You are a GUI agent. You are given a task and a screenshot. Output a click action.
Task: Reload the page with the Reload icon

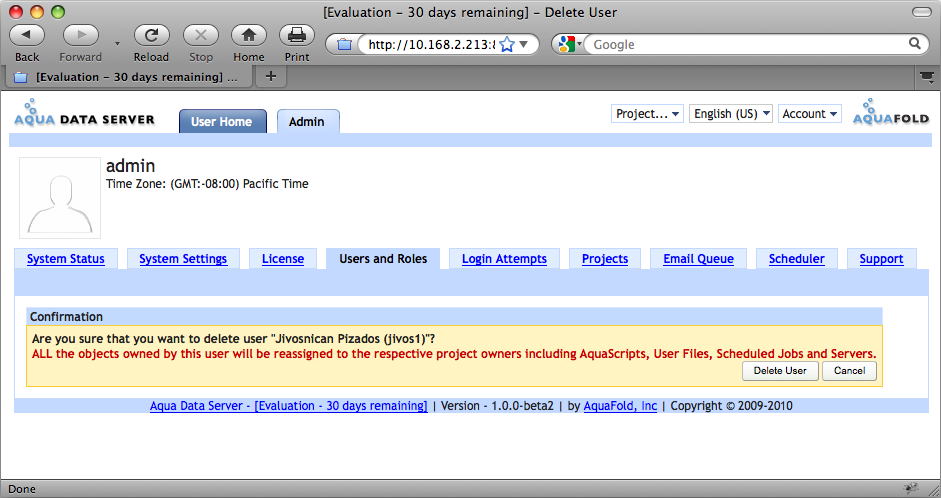pyautogui.click(x=151, y=35)
